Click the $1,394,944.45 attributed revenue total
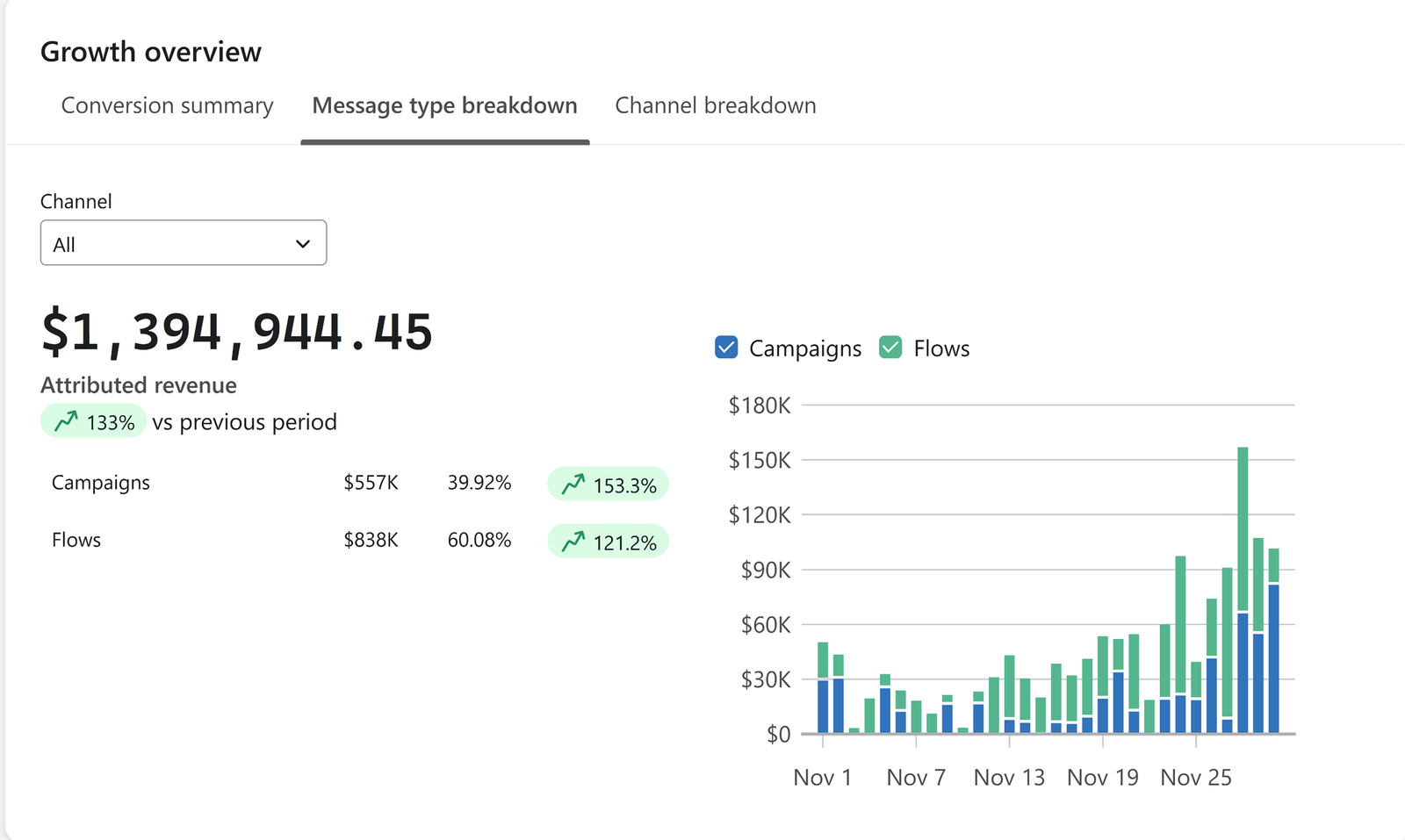This screenshot has width=1405, height=840. 237,332
